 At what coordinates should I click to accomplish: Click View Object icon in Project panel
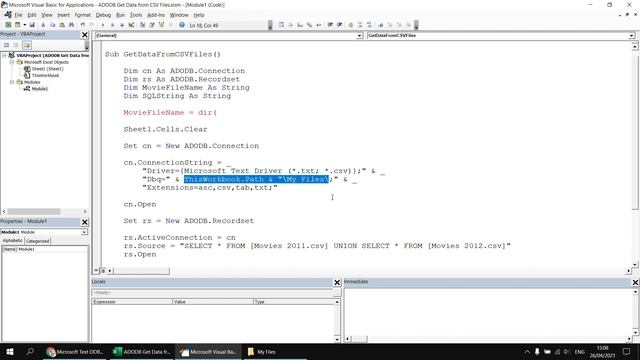(x=16, y=45)
